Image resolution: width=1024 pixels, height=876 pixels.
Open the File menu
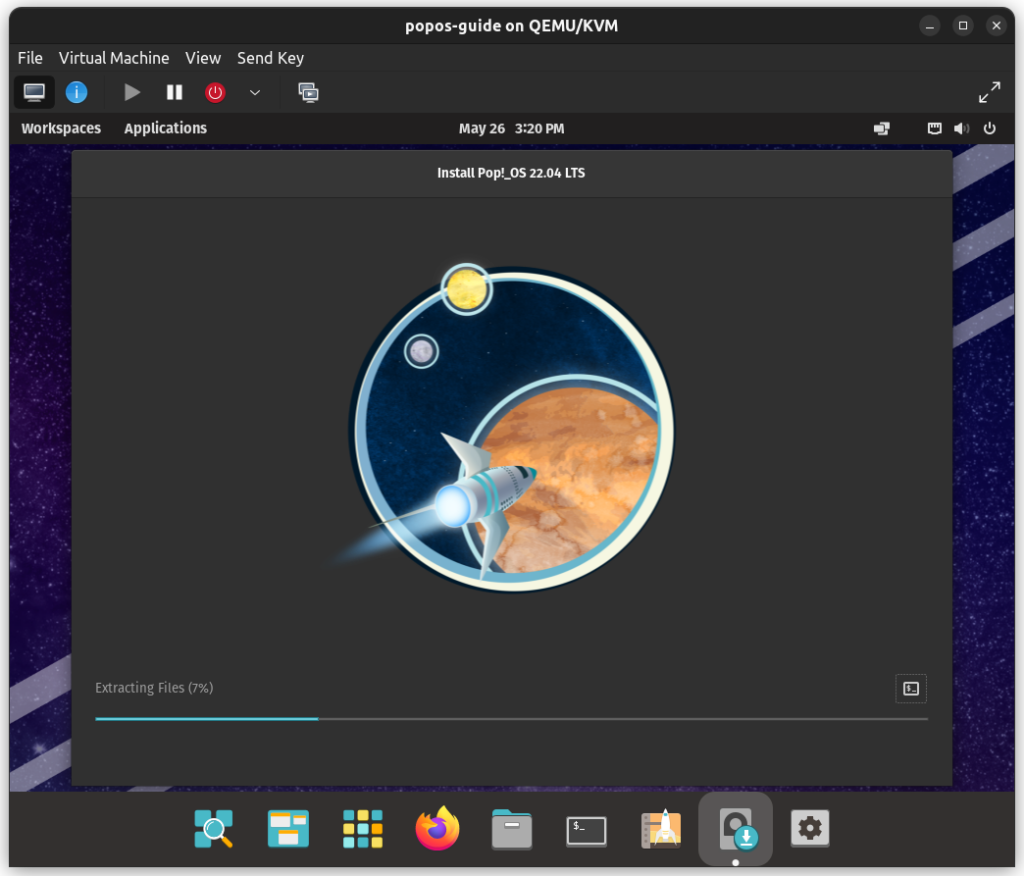[30, 58]
